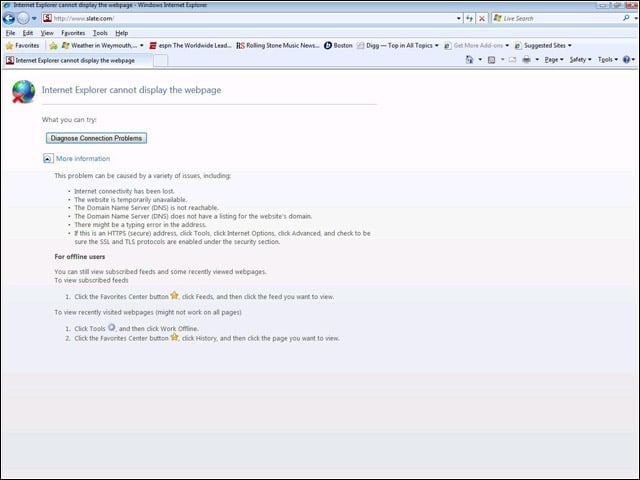Open Suggested Sites favorite

[540, 46]
